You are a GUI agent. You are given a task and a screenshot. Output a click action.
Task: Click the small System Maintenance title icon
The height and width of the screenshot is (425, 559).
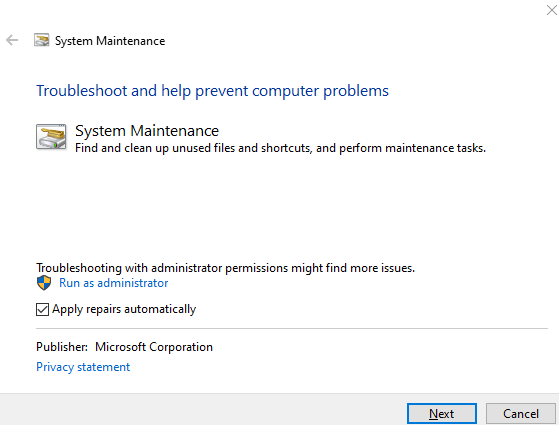41,40
